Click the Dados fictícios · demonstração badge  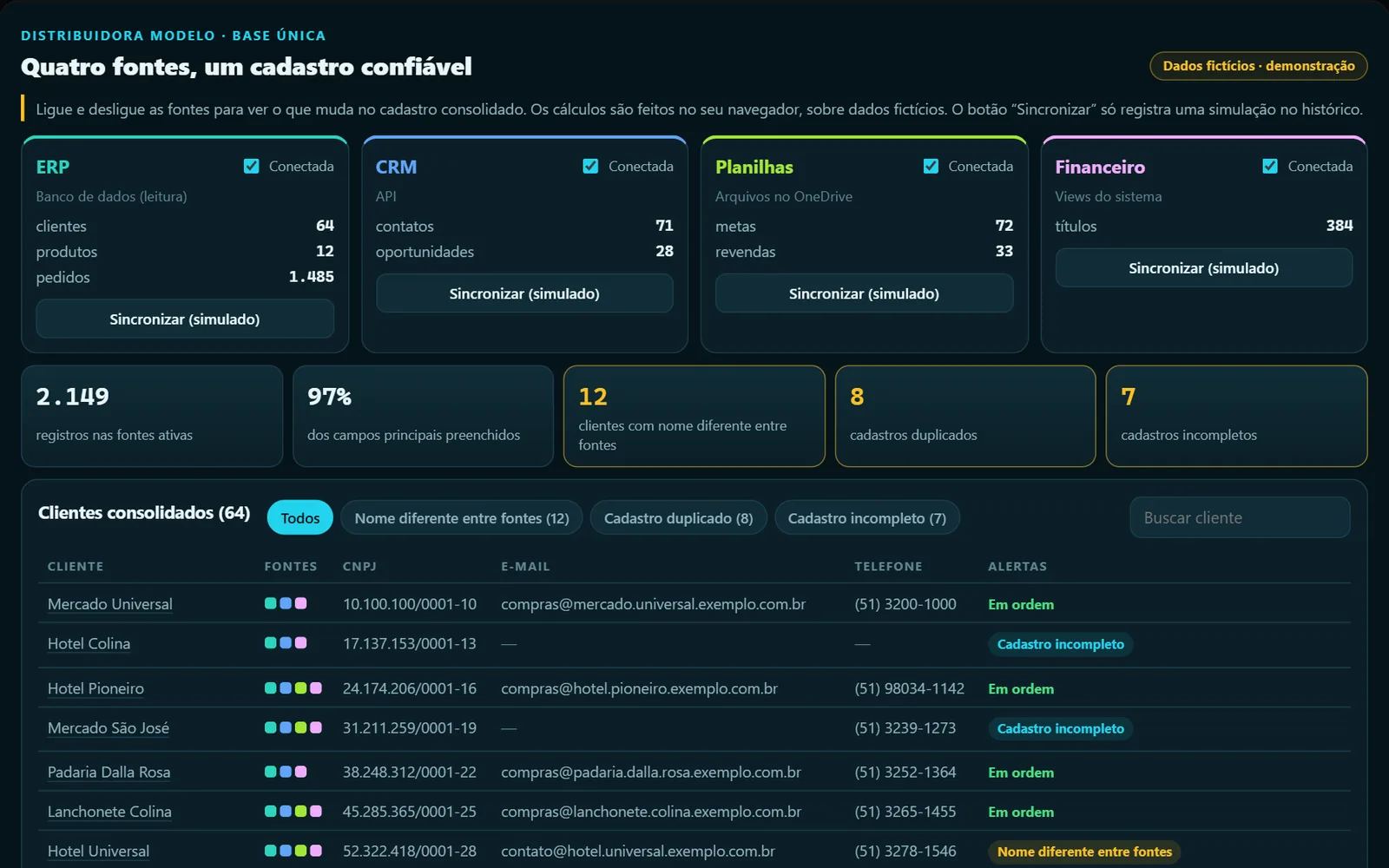click(x=1259, y=66)
